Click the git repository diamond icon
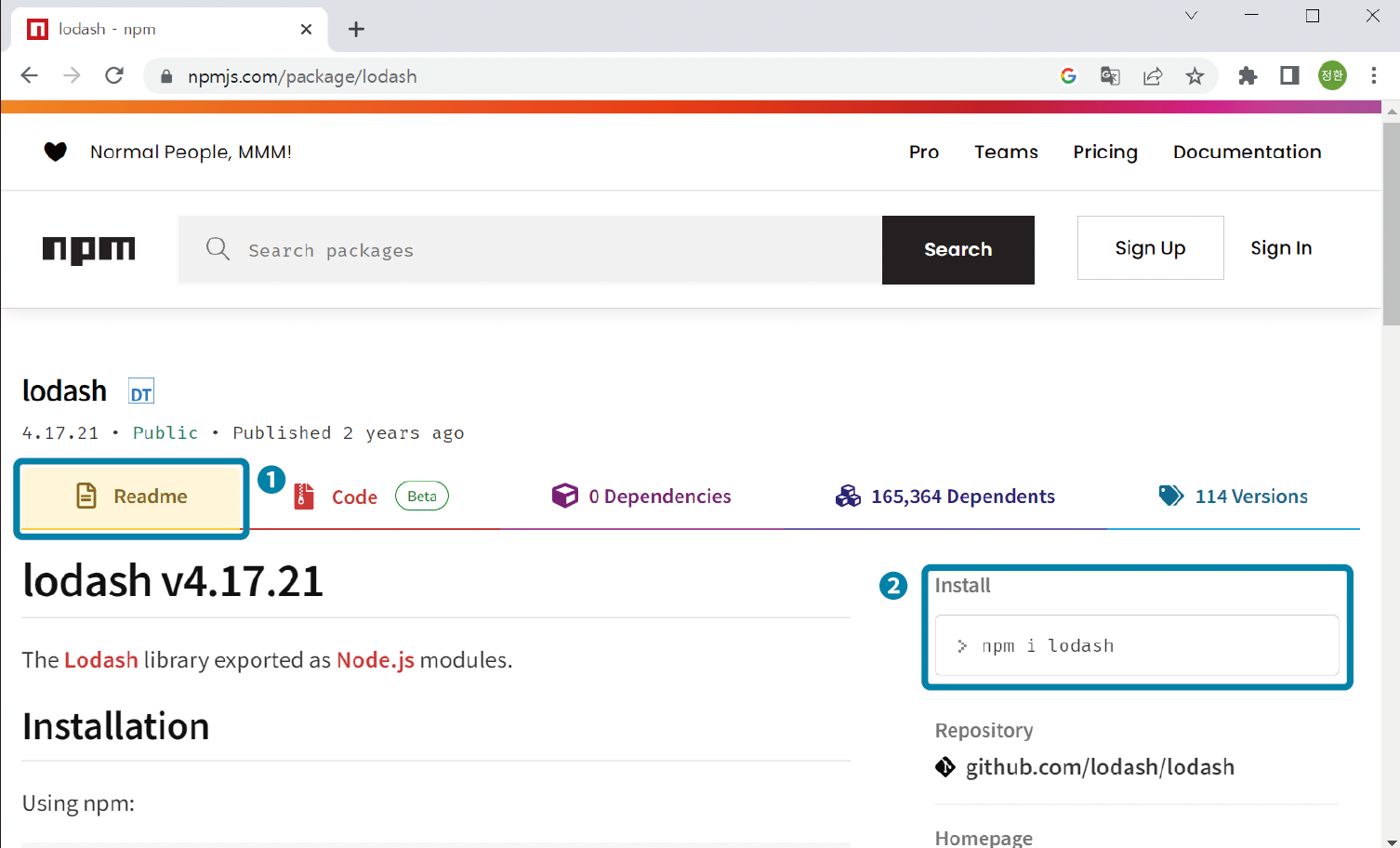 (x=945, y=767)
